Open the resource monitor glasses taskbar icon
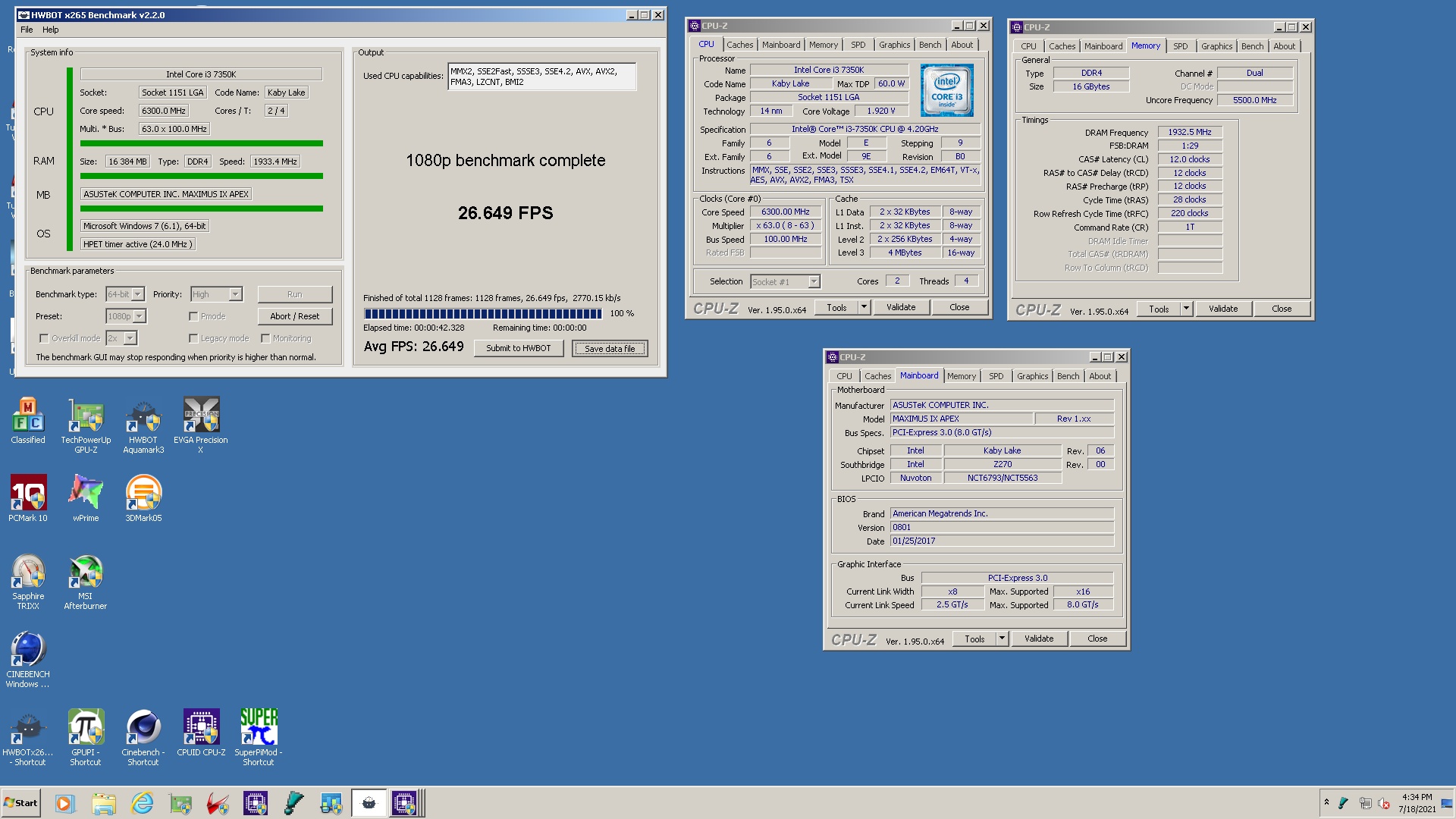This screenshot has width=1456, height=819. pos(331,803)
